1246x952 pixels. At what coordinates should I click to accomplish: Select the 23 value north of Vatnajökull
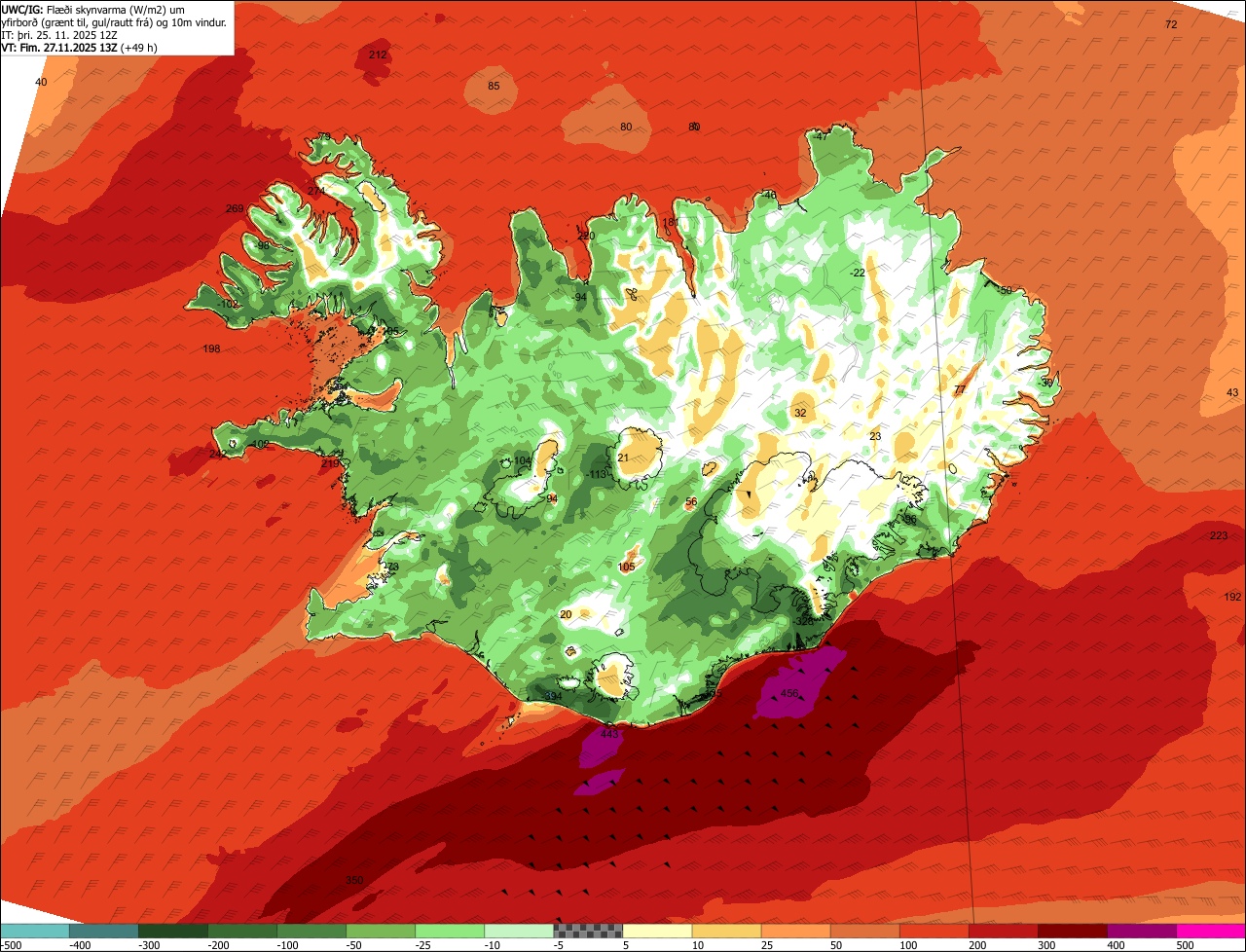tap(875, 436)
